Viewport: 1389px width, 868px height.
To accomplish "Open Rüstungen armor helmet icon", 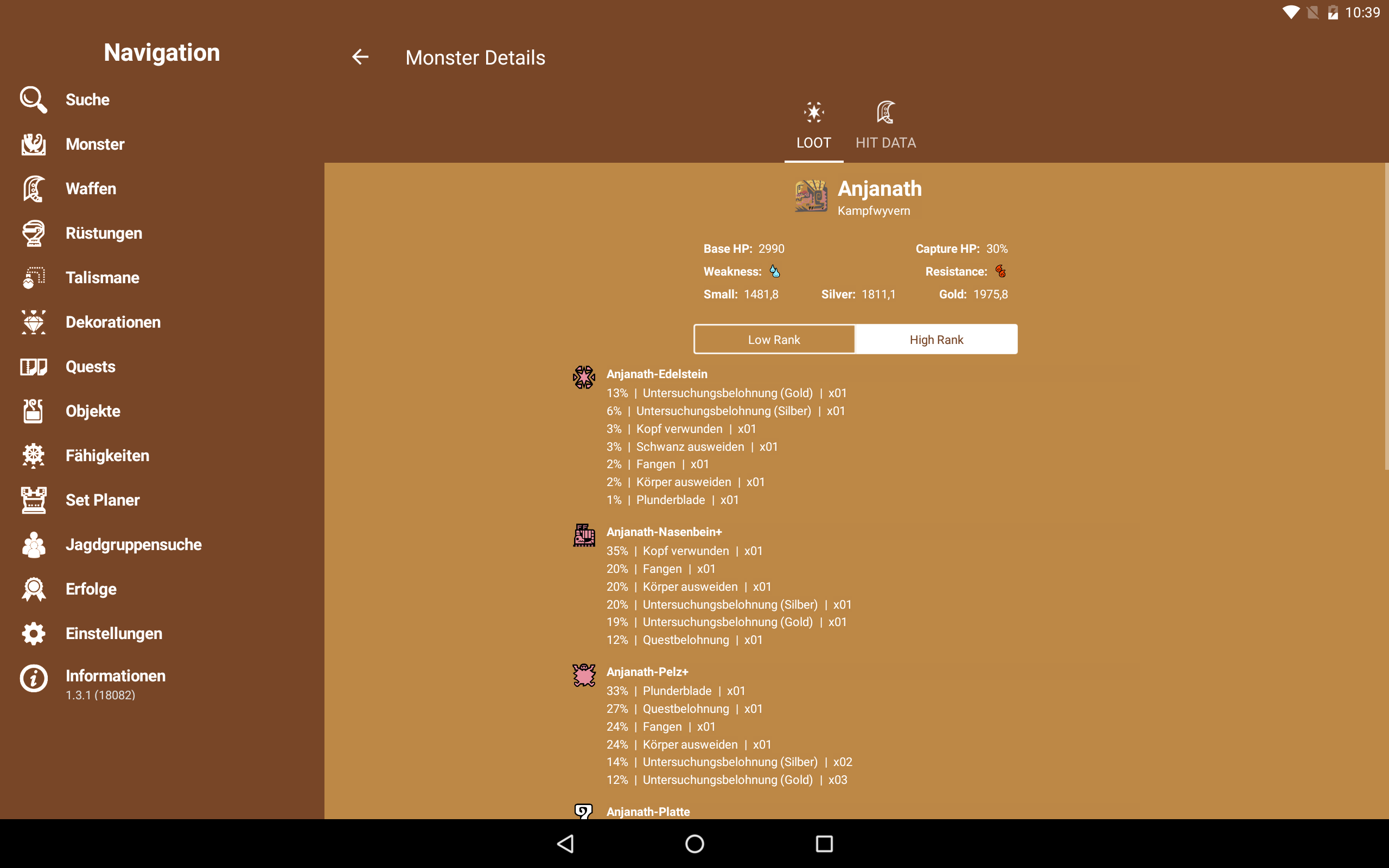I will pyautogui.click(x=33, y=233).
